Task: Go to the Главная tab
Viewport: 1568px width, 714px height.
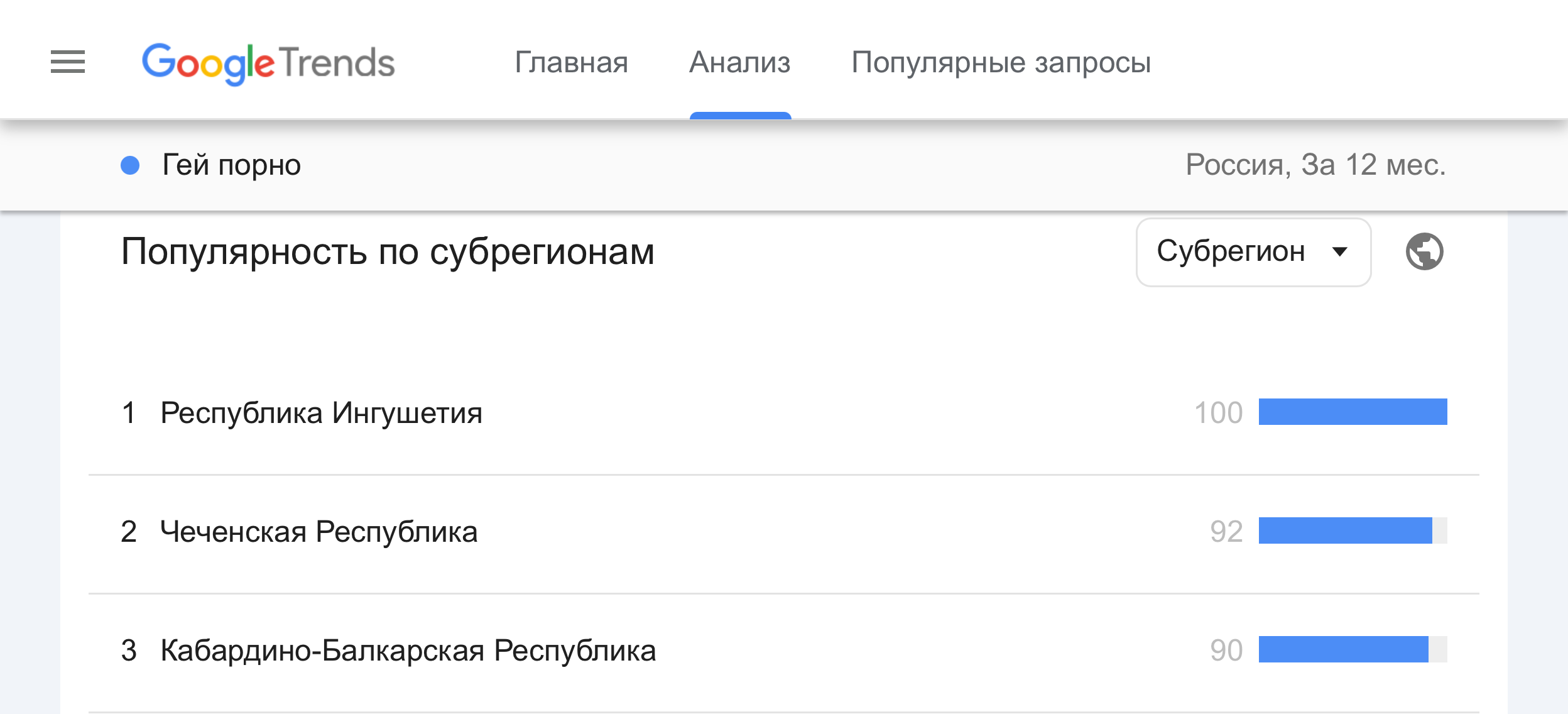Action: [x=571, y=62]
